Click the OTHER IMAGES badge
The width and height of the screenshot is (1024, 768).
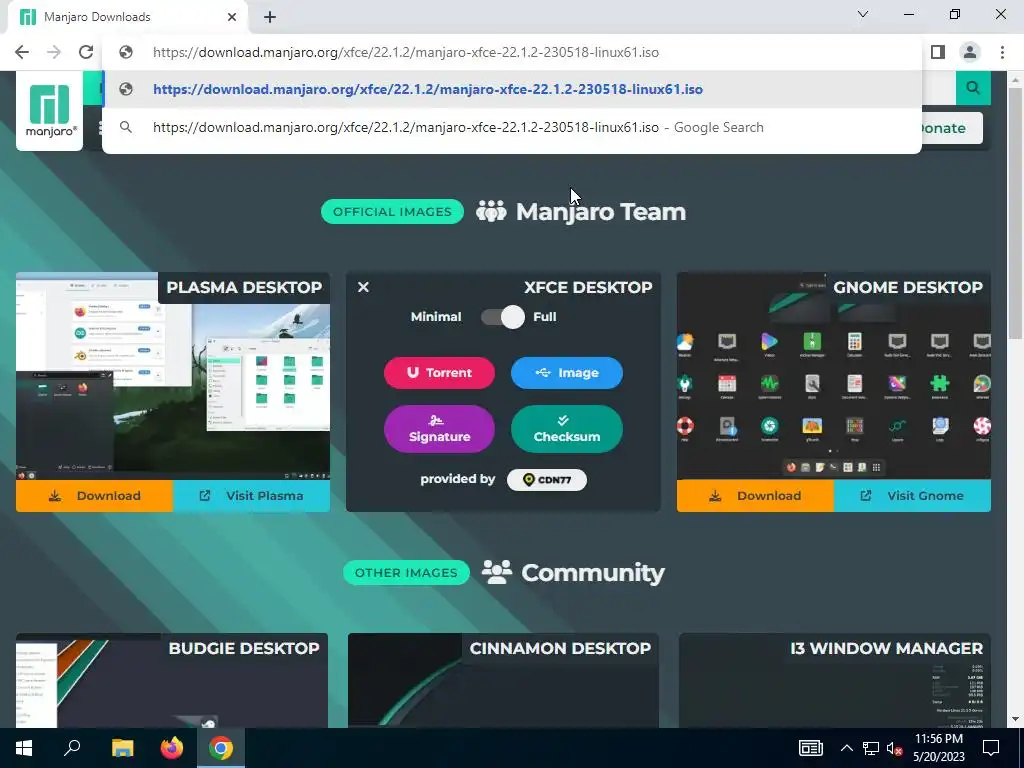pos(406,573)
